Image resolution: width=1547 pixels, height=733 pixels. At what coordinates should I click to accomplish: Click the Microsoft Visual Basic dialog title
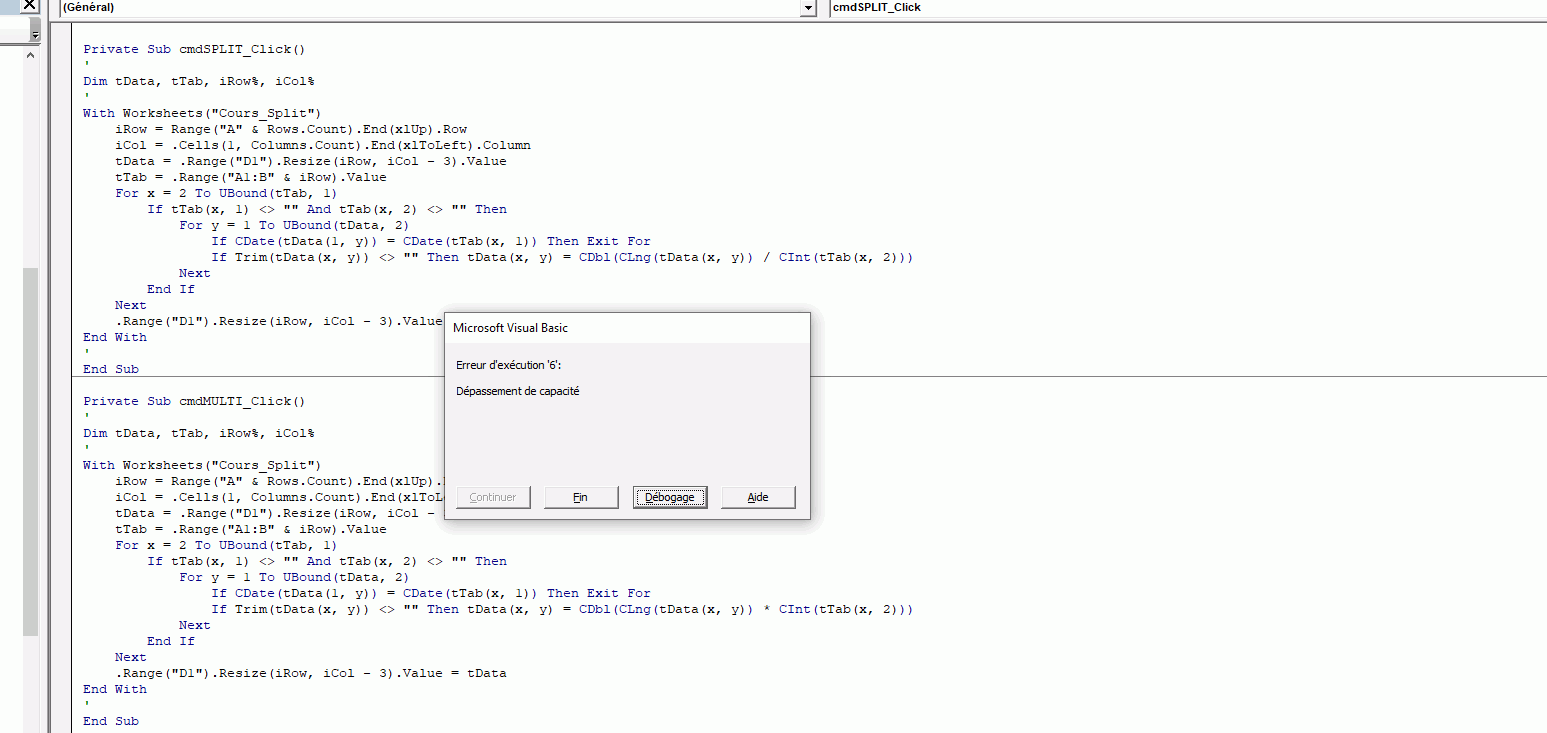[510, 328]
